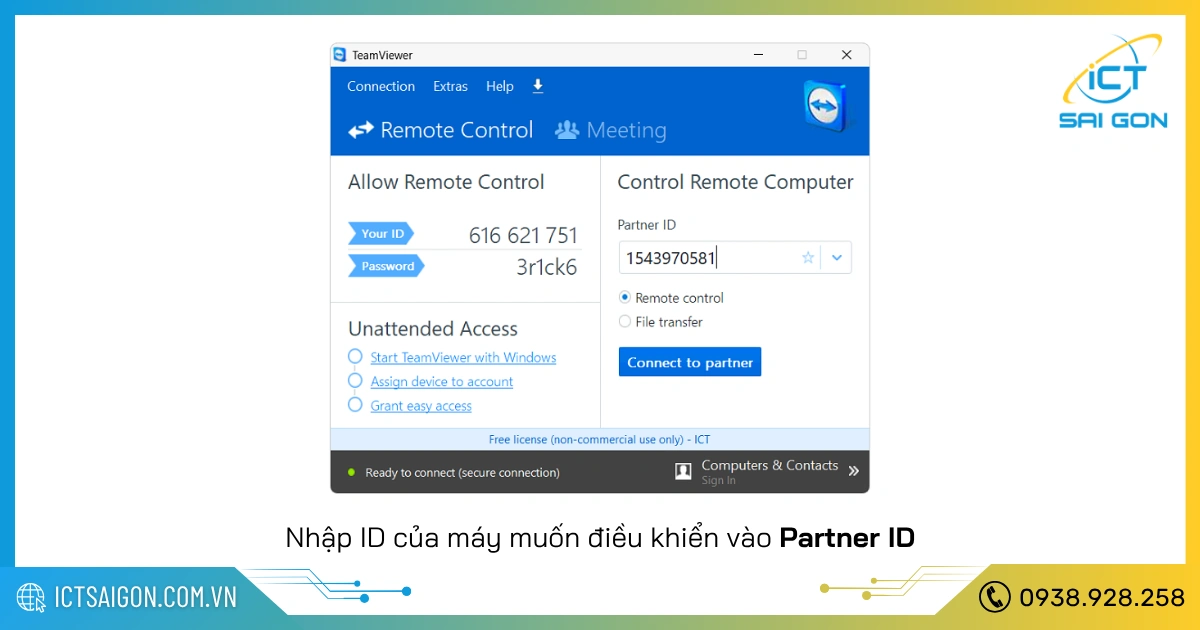The width and height of the screenshot is (1200, 630).
Task: Toggle Grant easy access circle
Action: click(x=355, y=405)
